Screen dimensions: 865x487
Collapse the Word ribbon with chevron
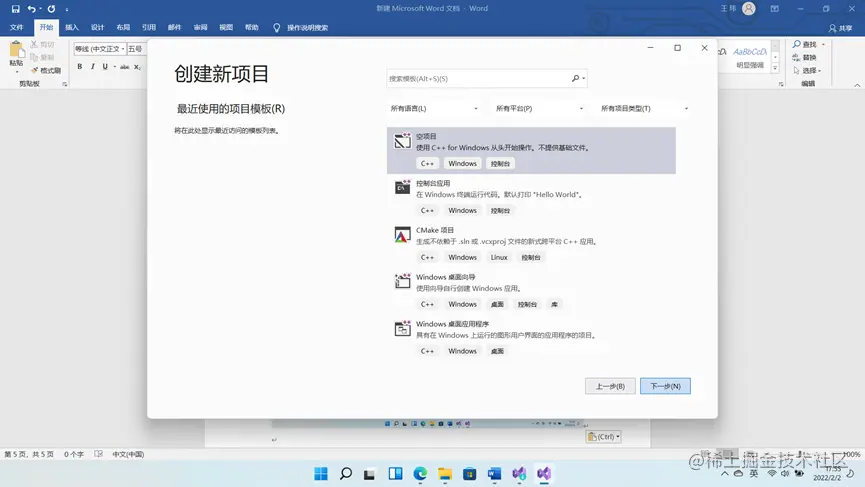pos(857,85)
